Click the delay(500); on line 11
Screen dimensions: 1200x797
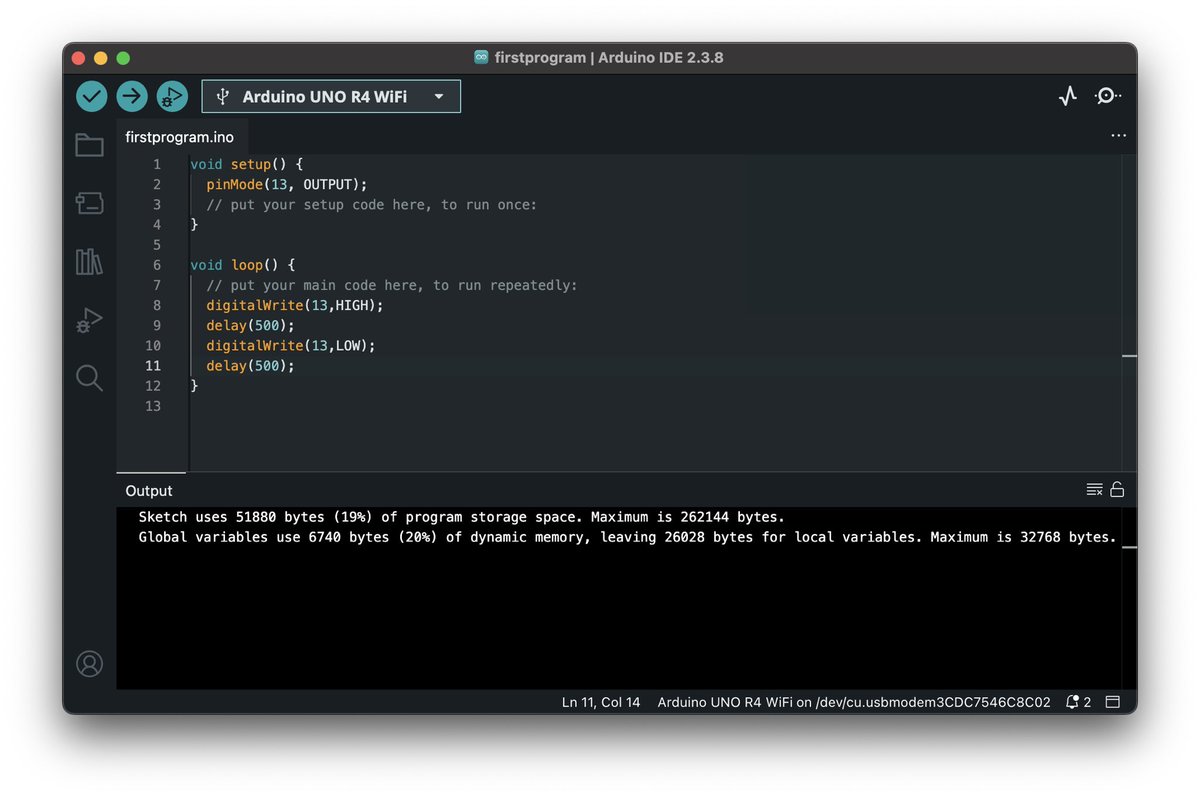point(251,366)
